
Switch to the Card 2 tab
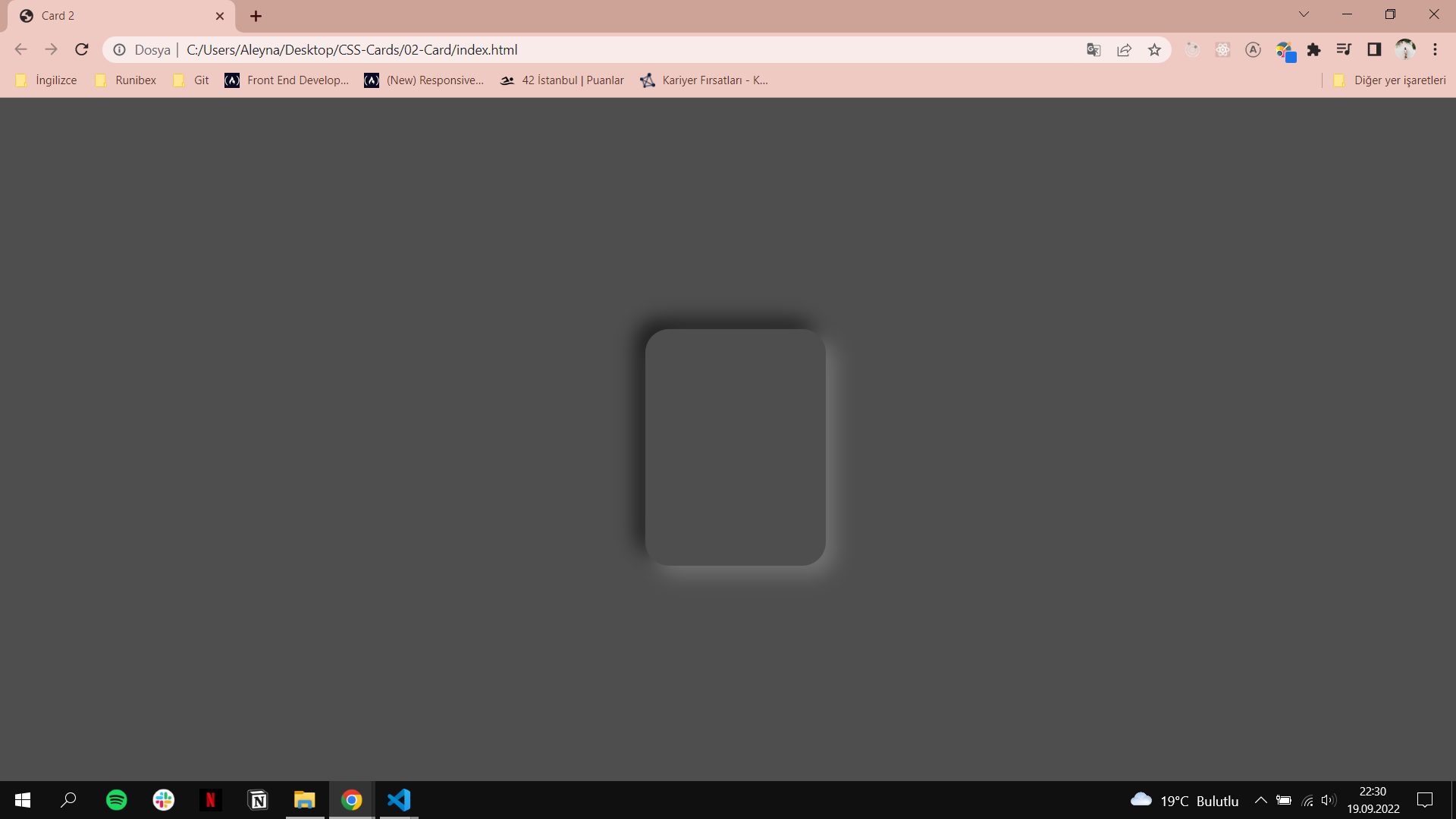(106, 15)
